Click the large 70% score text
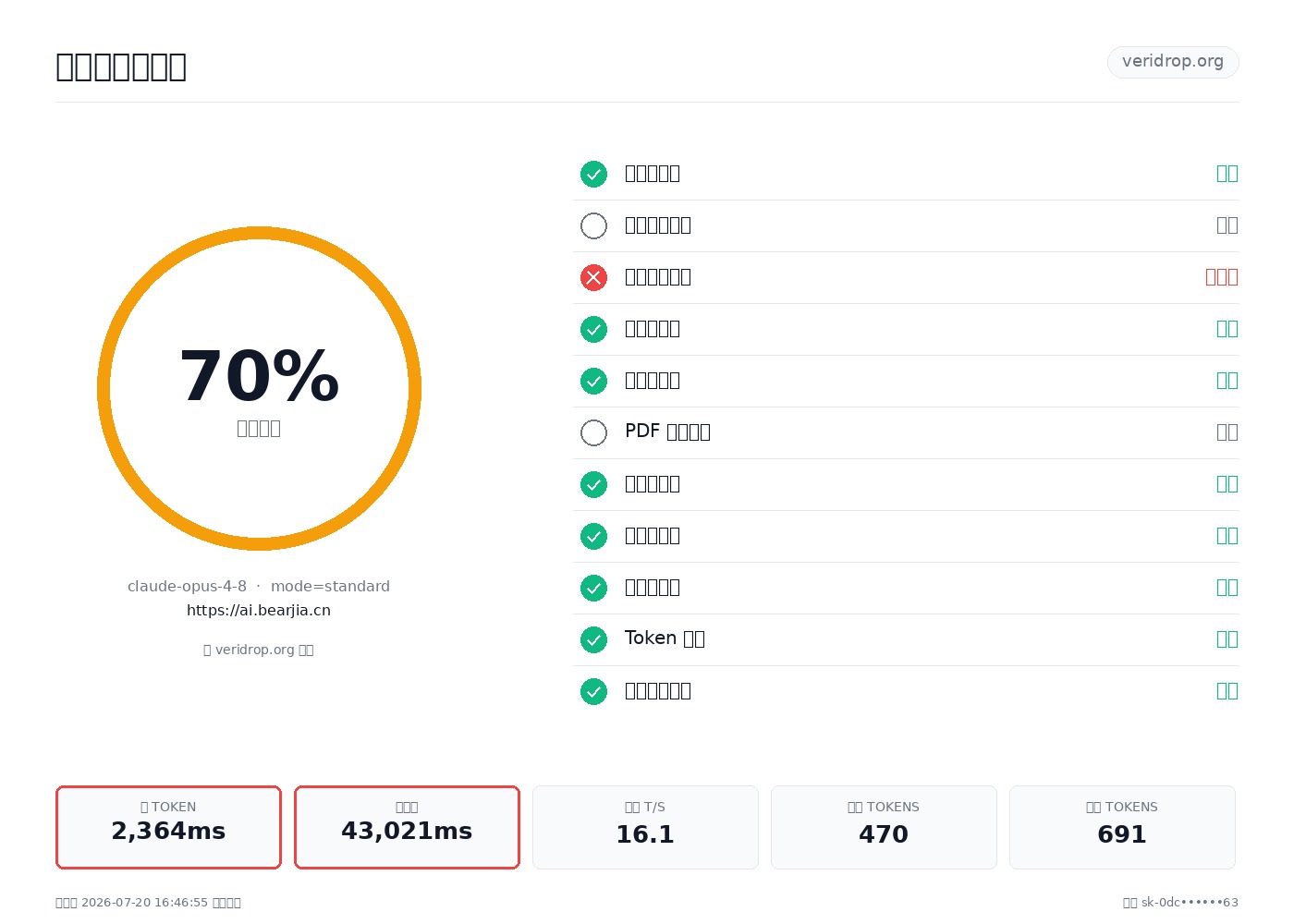Image resolution: width=1294 pixels, height=924 pixels. coord(259,377)
